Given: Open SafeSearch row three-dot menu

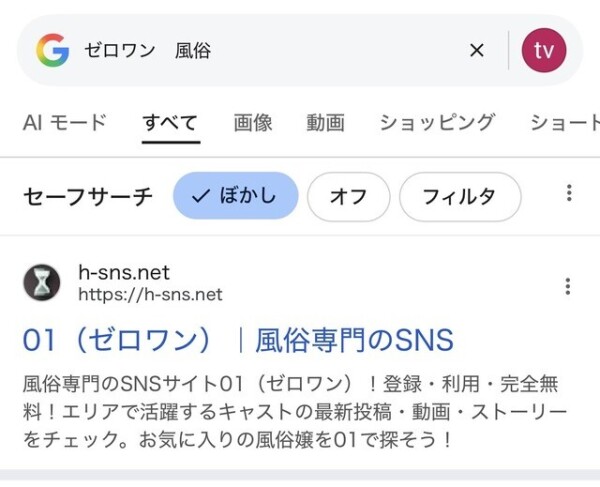Looking at the screenshot, I should click(x=569, y=194).
